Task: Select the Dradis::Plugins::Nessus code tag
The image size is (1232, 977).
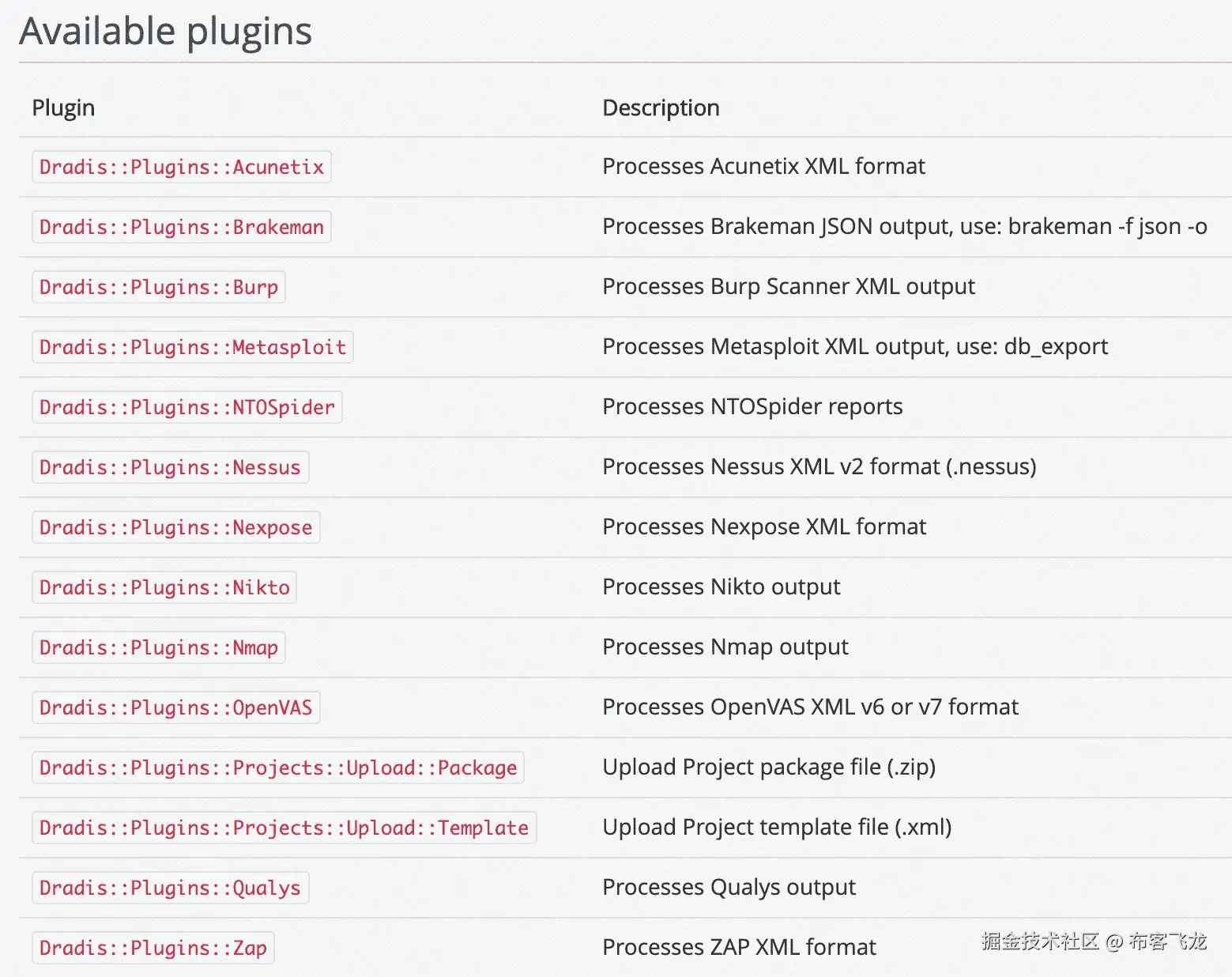Action: 170,467
